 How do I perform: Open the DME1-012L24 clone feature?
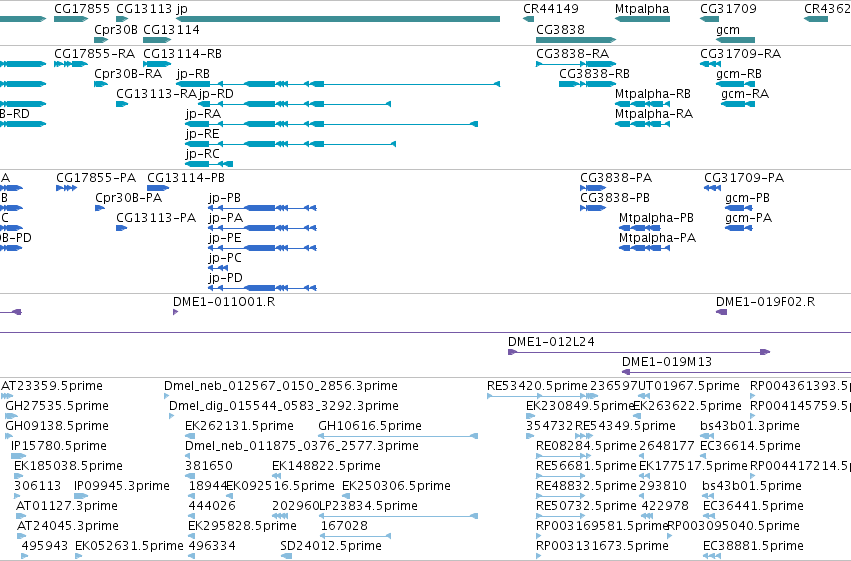(639, 352)
